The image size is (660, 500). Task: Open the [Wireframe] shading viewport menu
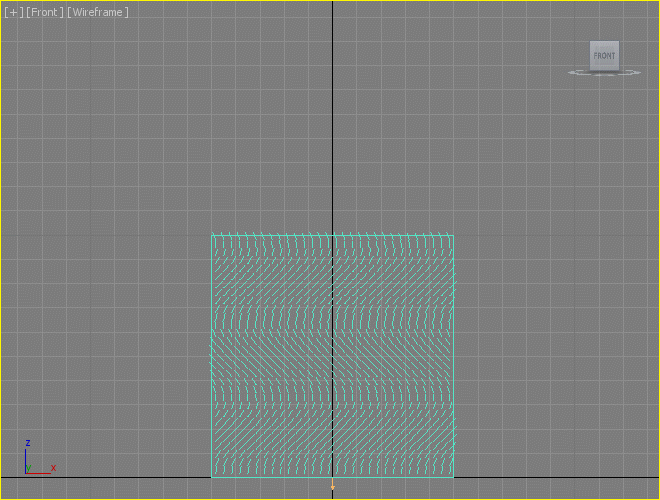click(x=98, y=12)
